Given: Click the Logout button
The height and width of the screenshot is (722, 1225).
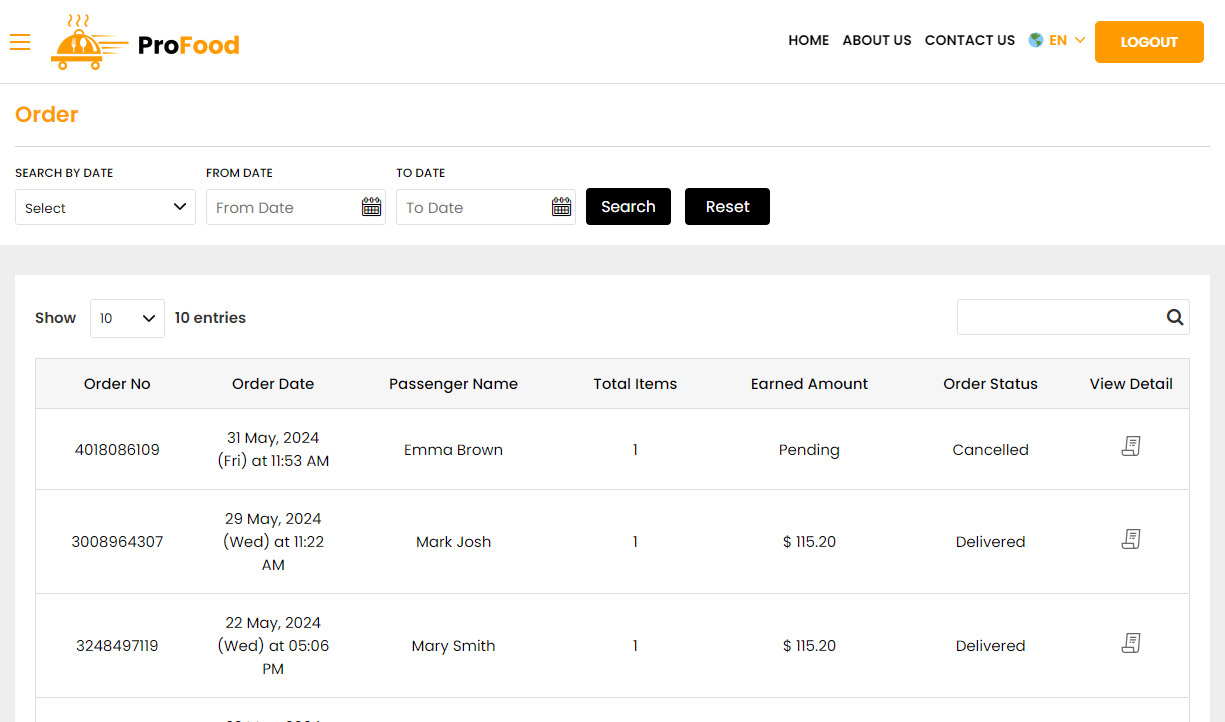Looking at the screenshot, I should pyautogui.click(x=1149, y=42).
